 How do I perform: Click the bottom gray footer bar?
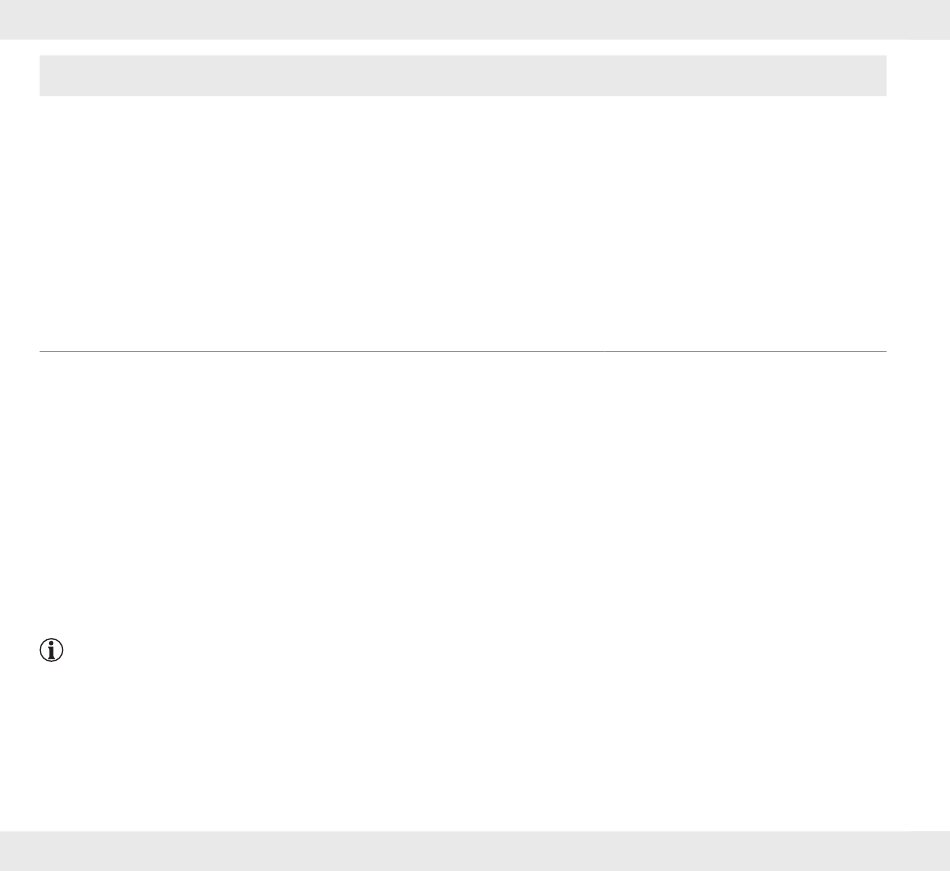click(475, 851)
